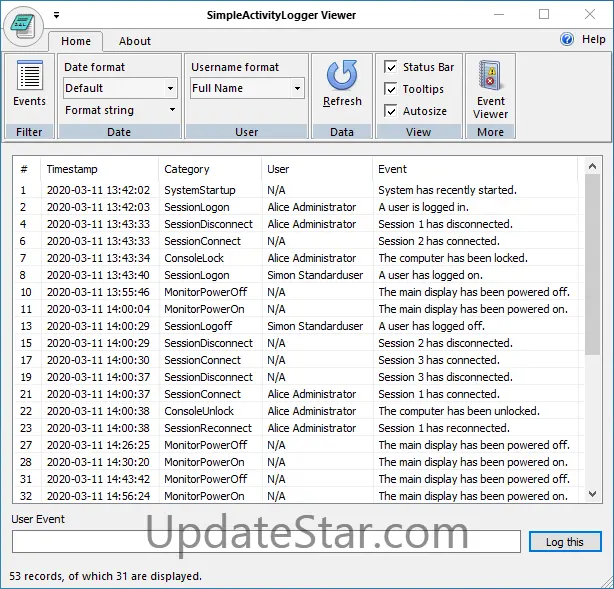Click the '53 records' status bar text
Screen dimensions: 614x589
[x=105, y=576]
